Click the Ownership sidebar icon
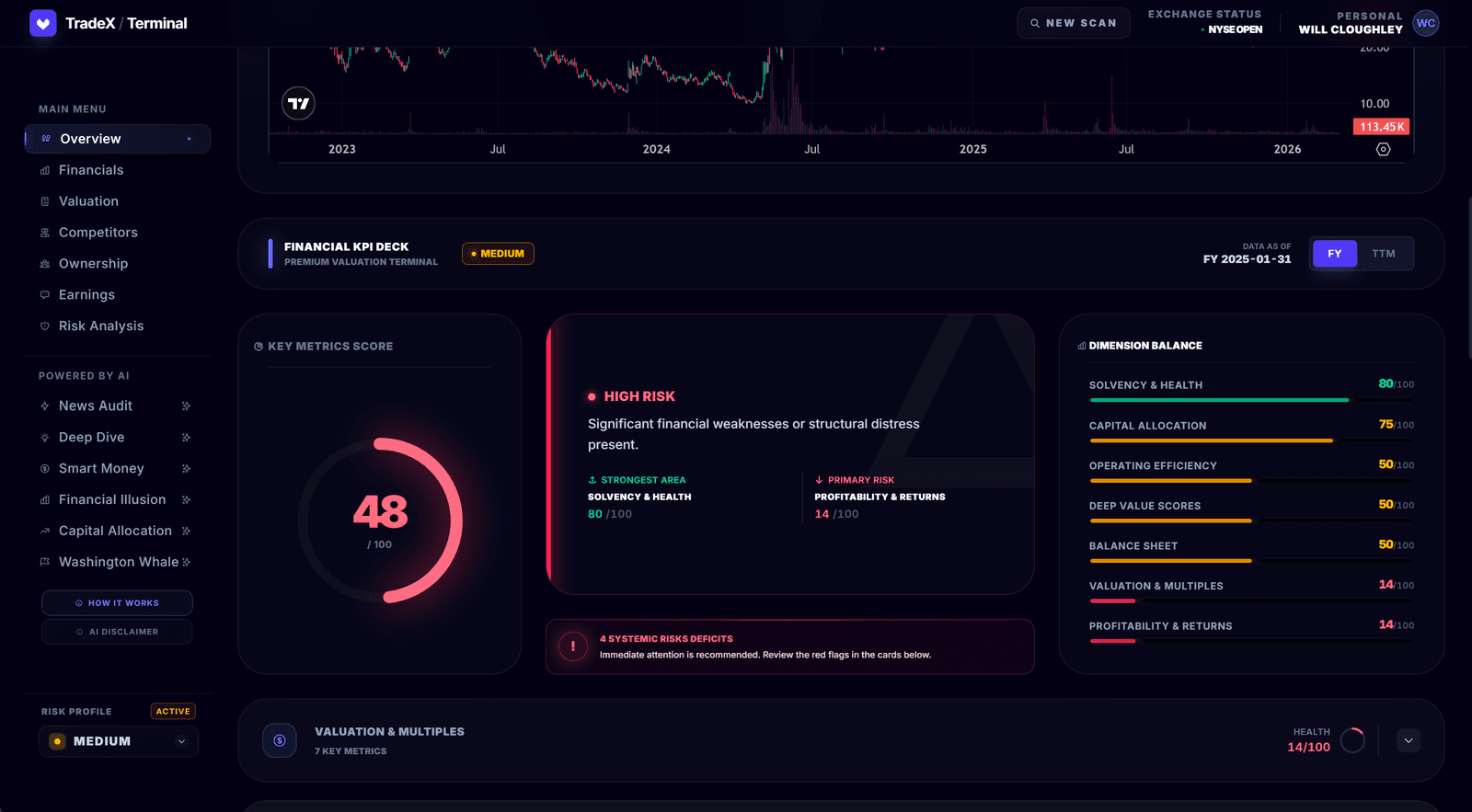The image size is (1472, 812). click(x=45, y=264)
